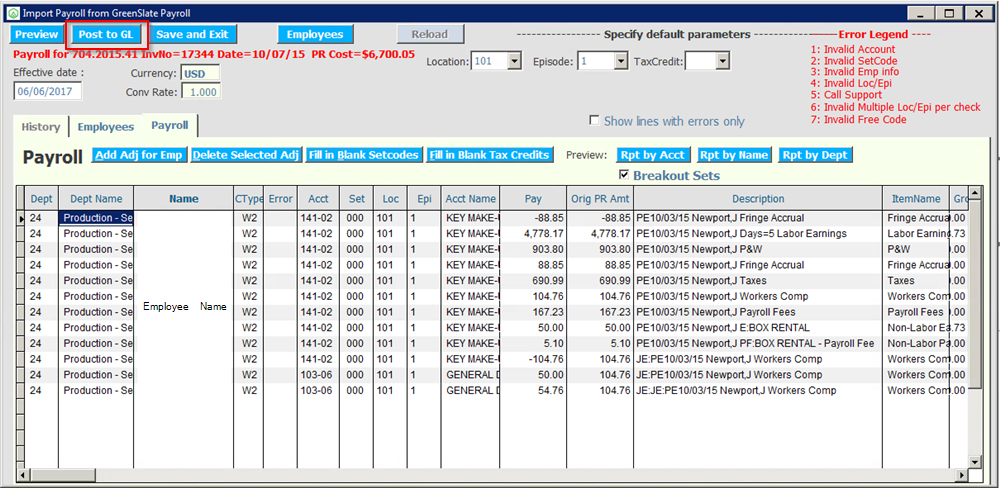Select the Pay cell -104.76
The width and height of the screenshot is (1000, 488).
click(x=533, y=359)
